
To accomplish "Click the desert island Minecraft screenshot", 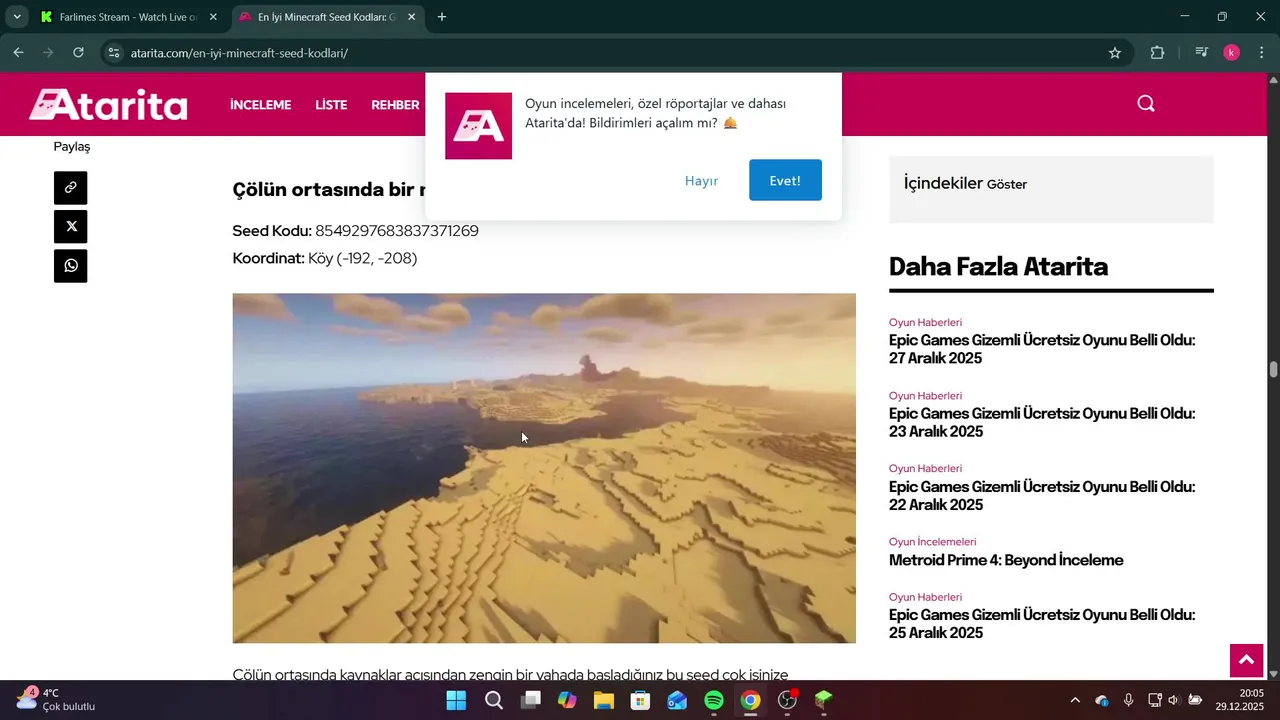I will click(544, 468).
